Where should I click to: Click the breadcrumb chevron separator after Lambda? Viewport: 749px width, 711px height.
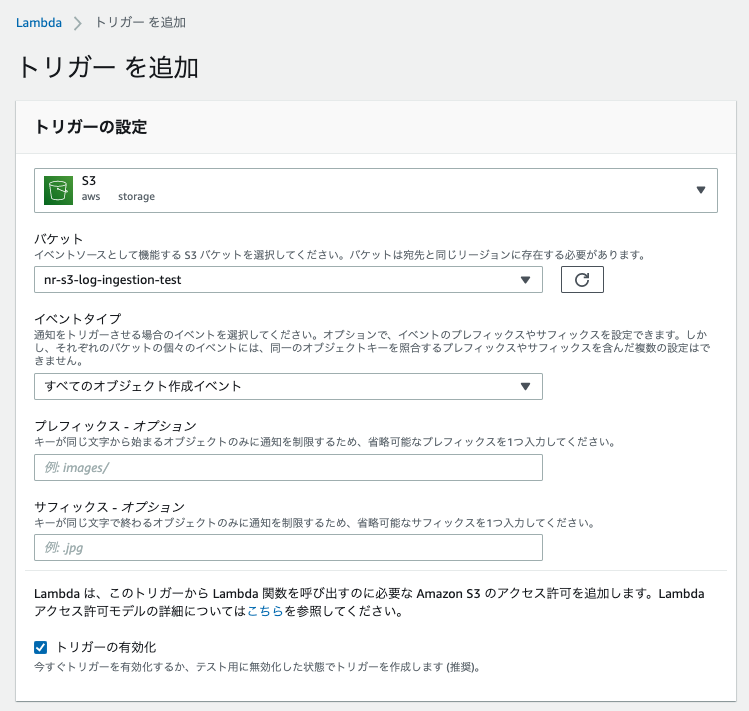[x=77, y=22]
